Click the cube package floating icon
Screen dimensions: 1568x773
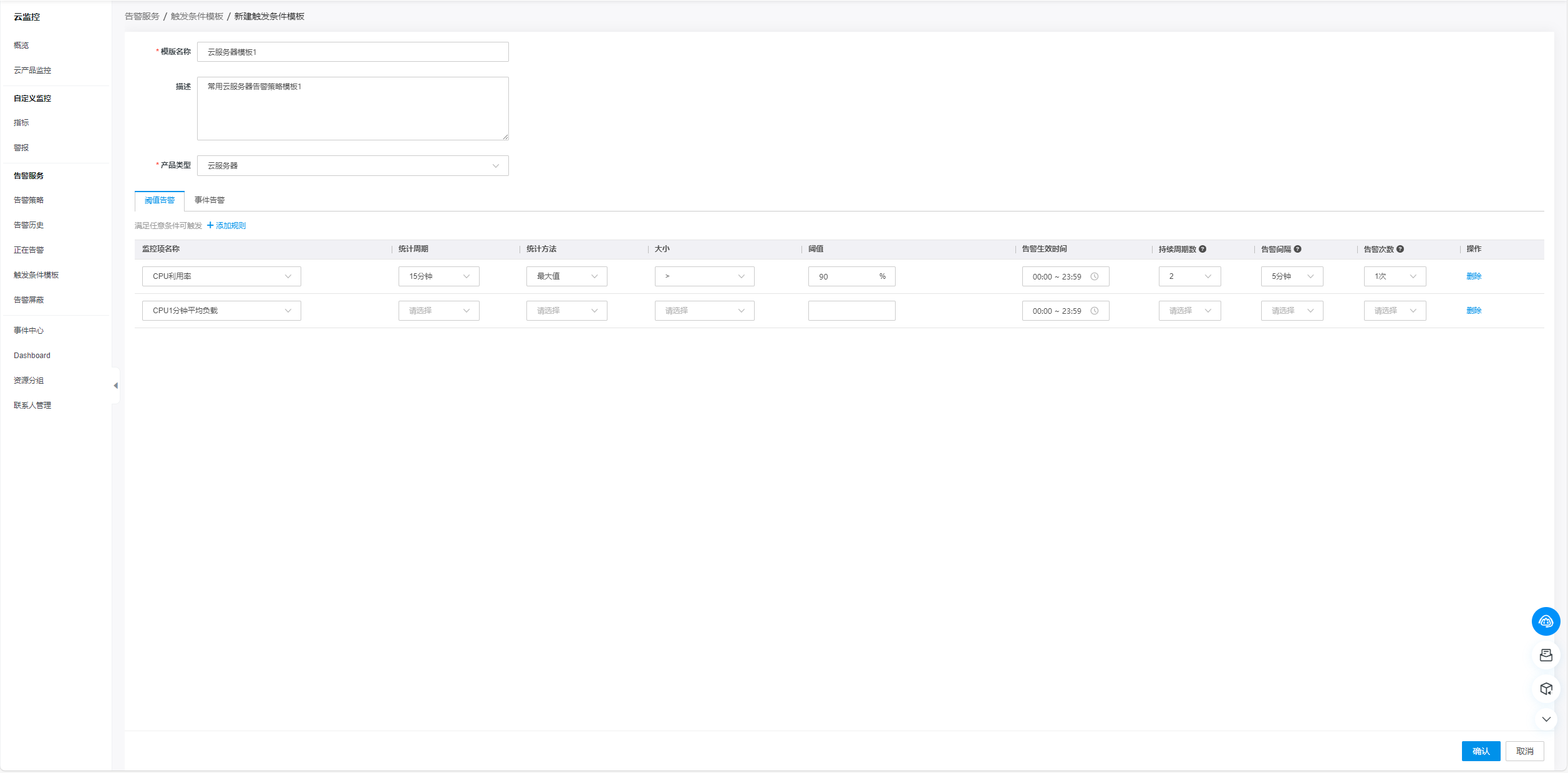(x=1546, y=689)
